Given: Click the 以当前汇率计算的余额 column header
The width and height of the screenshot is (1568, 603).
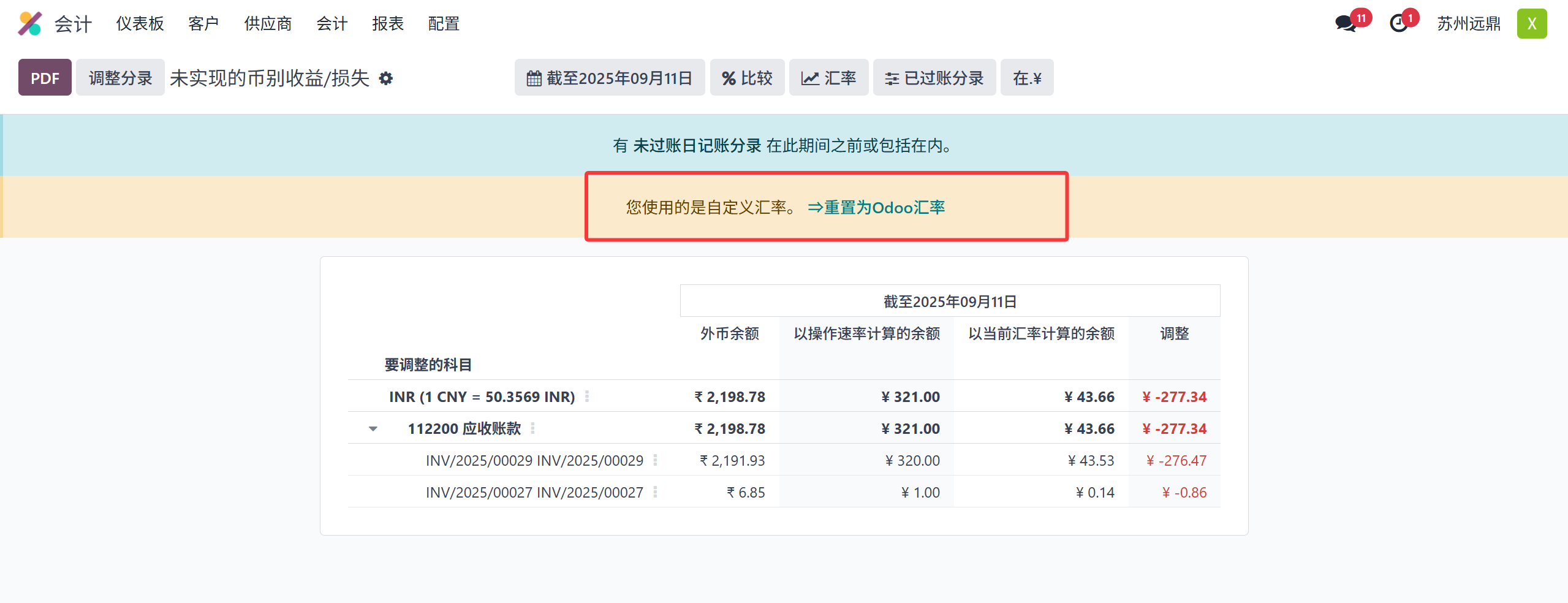Looking at the screenshot, I should [1041, 333].
